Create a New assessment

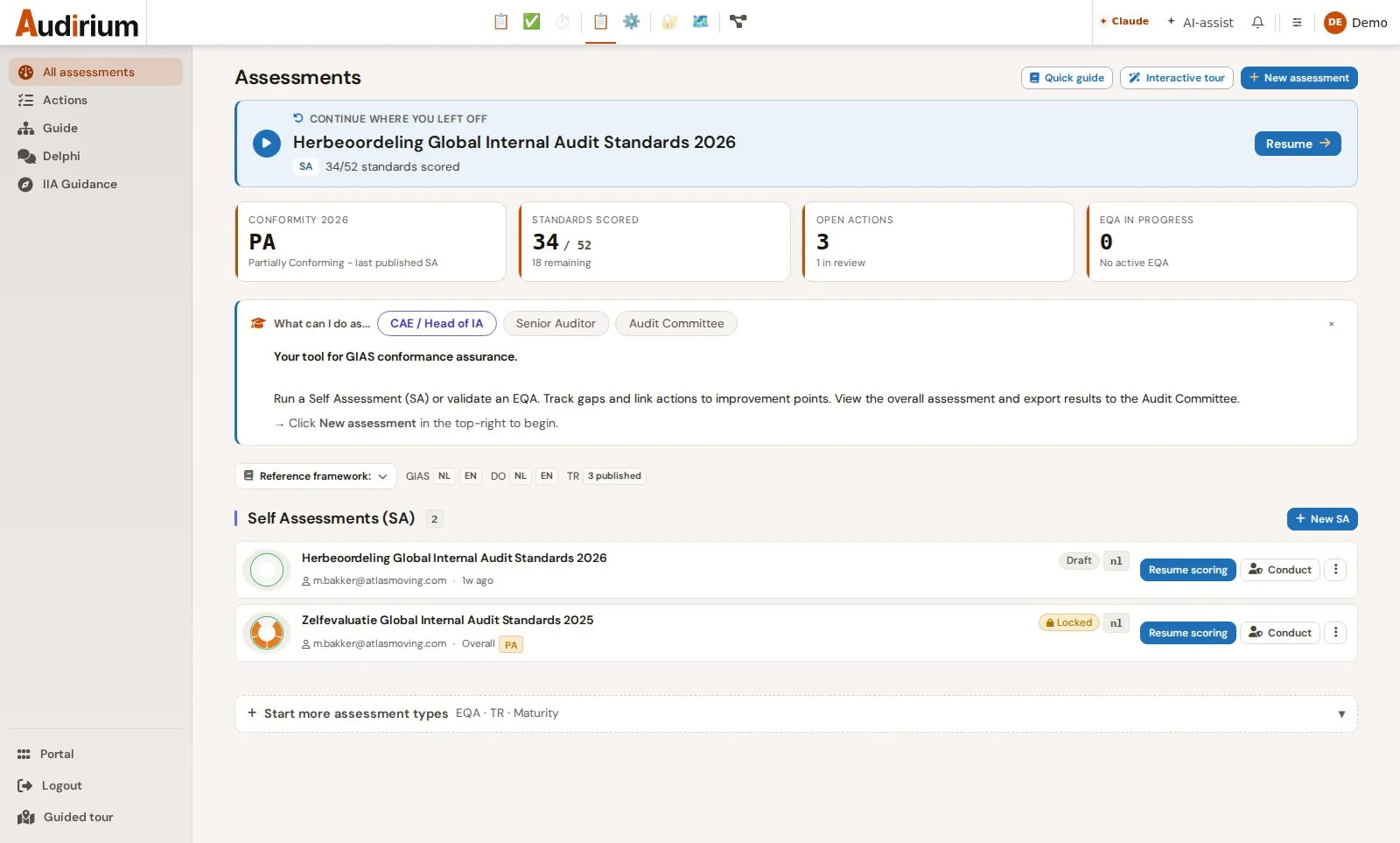click(x=1299, y=78)
